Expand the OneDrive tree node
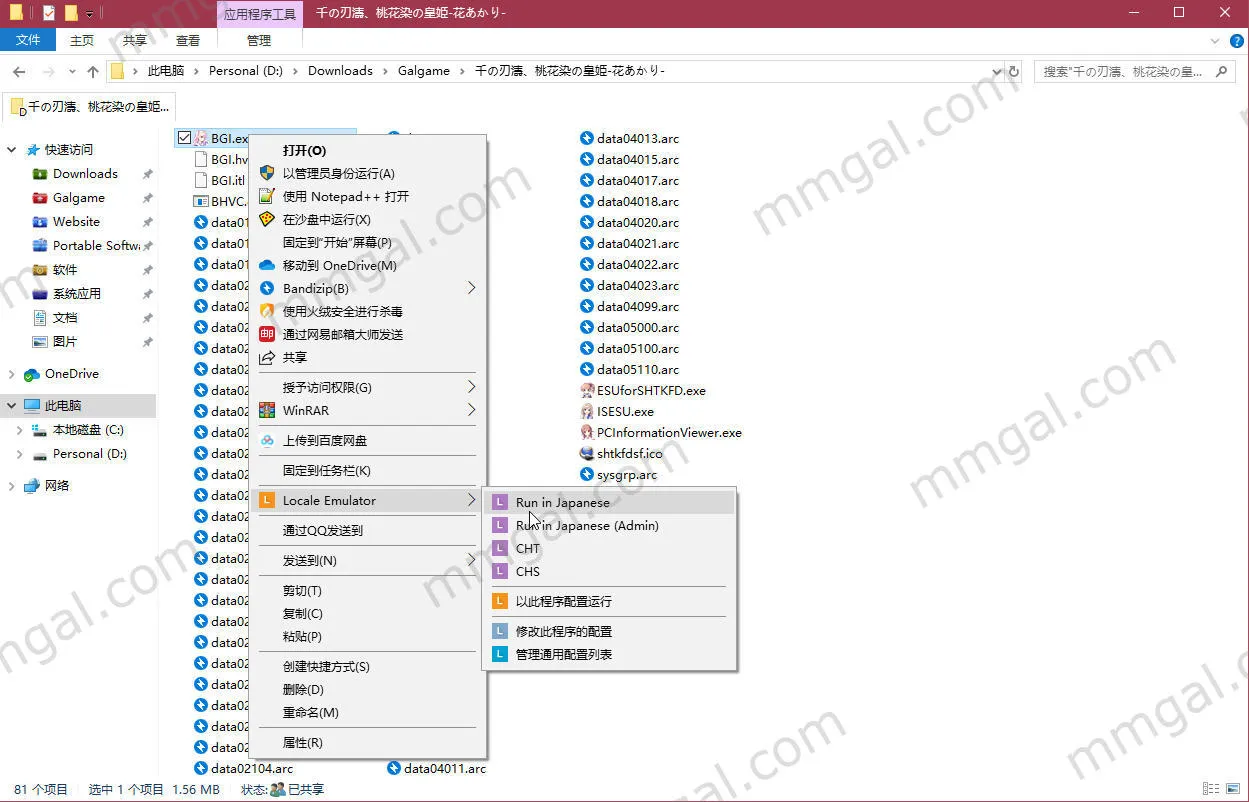1249x802 pixels. coord(12,374)
